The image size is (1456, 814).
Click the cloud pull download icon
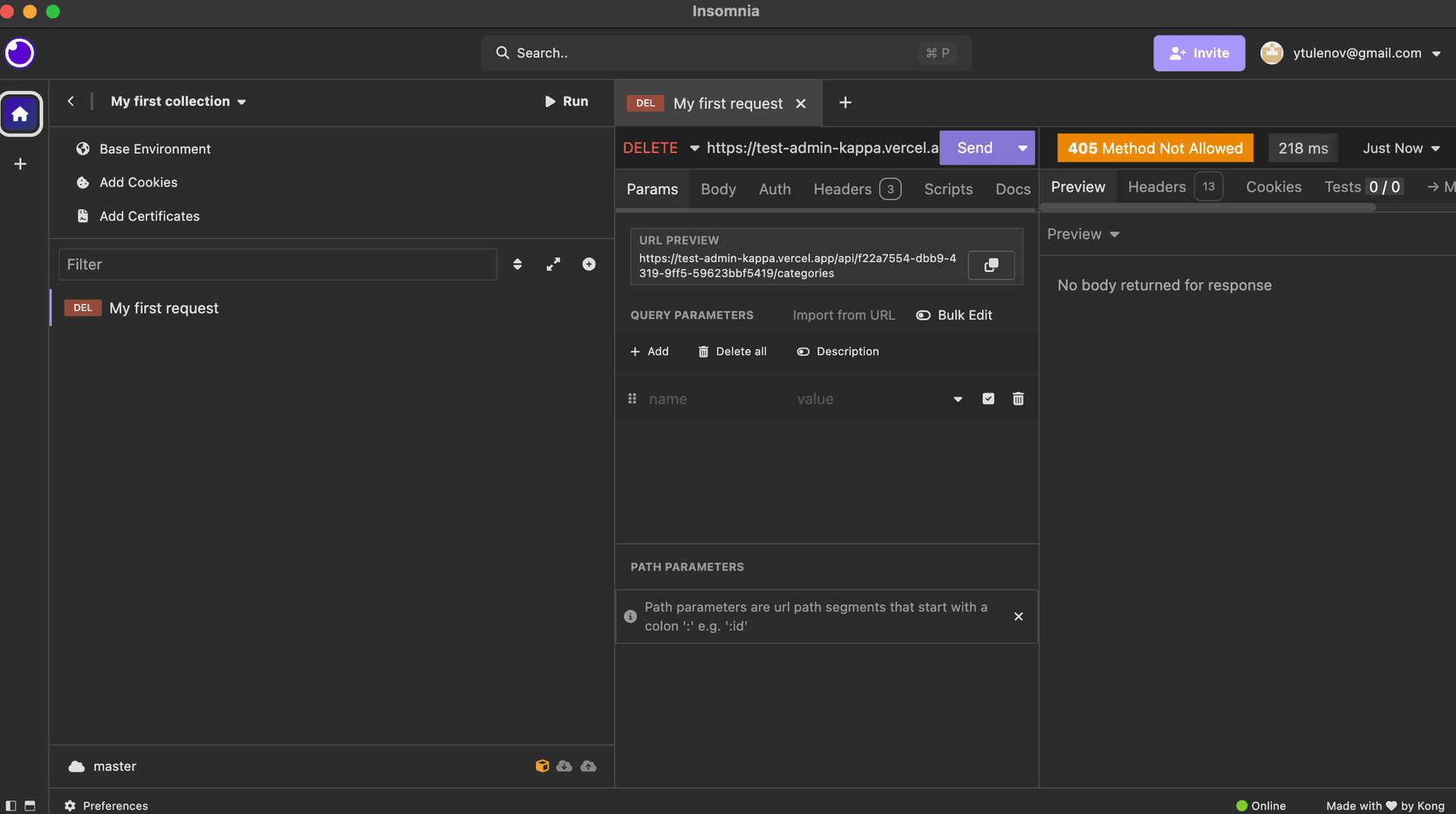click(564, 766)
